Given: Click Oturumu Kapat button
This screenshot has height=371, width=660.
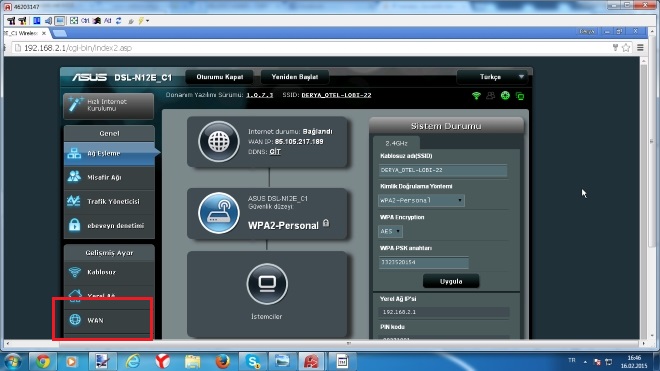Looking at the screenshot, I should tap(220, 77).
